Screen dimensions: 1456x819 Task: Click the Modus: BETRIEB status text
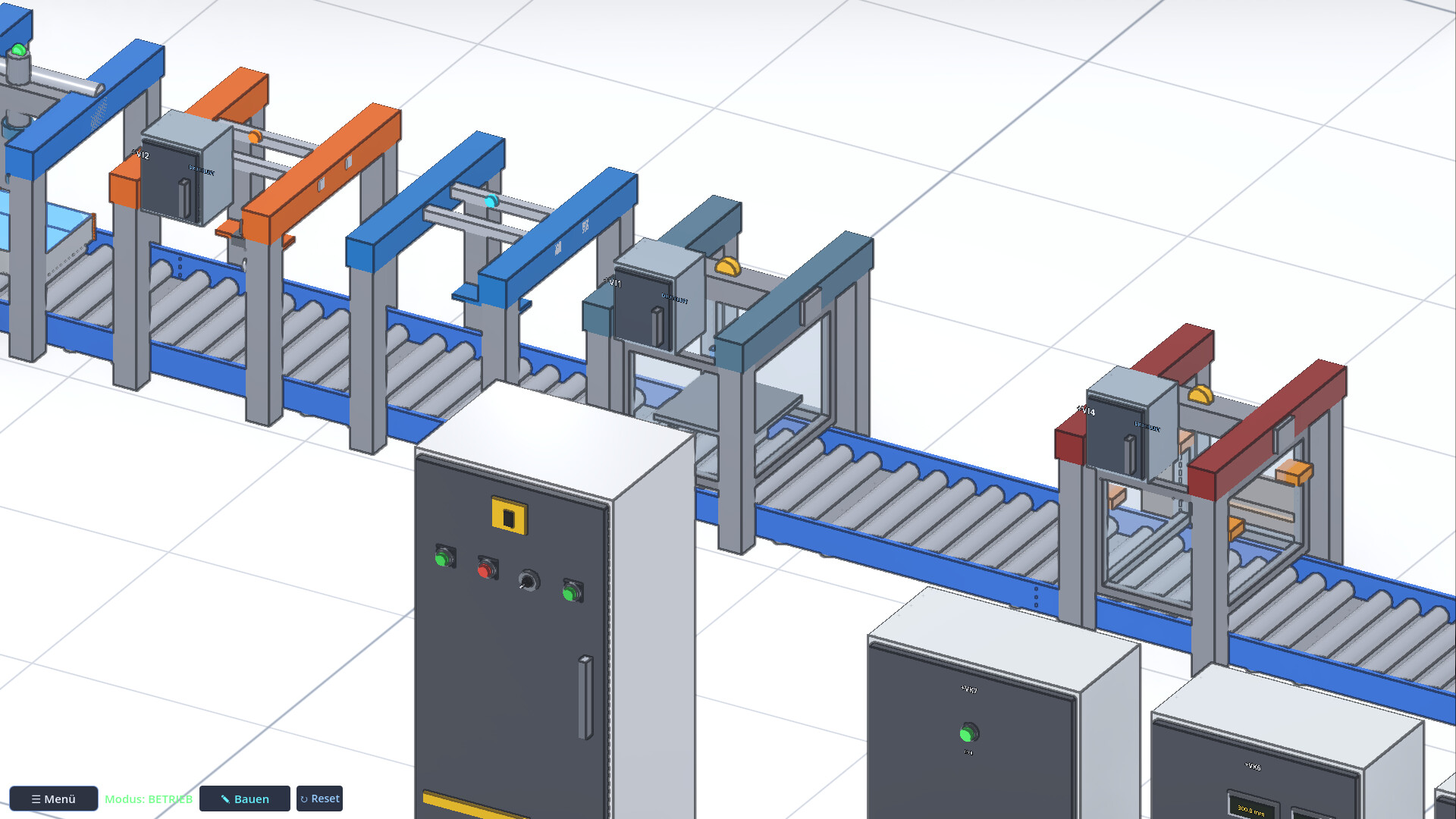[149, 799]
